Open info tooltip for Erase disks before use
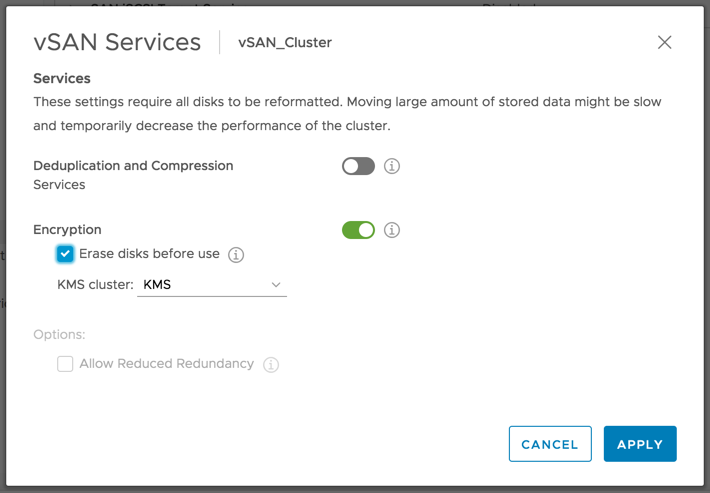 click(x=236, y=255)
